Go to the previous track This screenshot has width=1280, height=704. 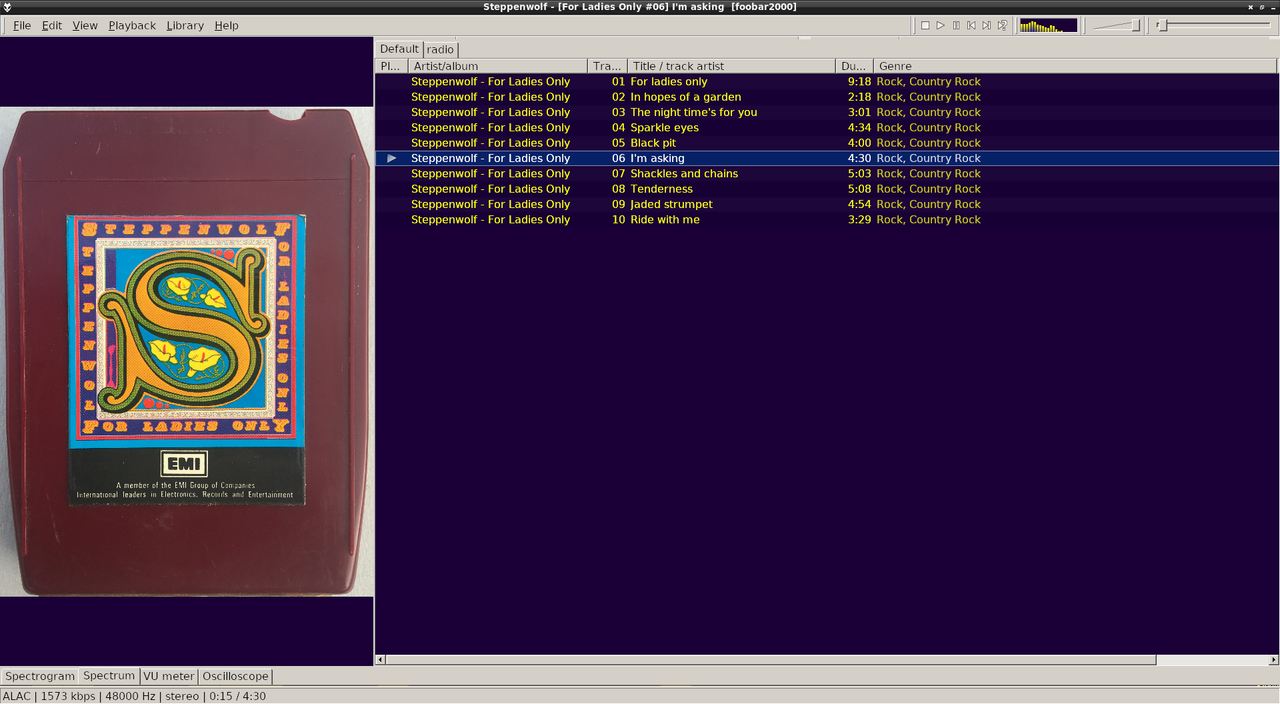[971, 25]
